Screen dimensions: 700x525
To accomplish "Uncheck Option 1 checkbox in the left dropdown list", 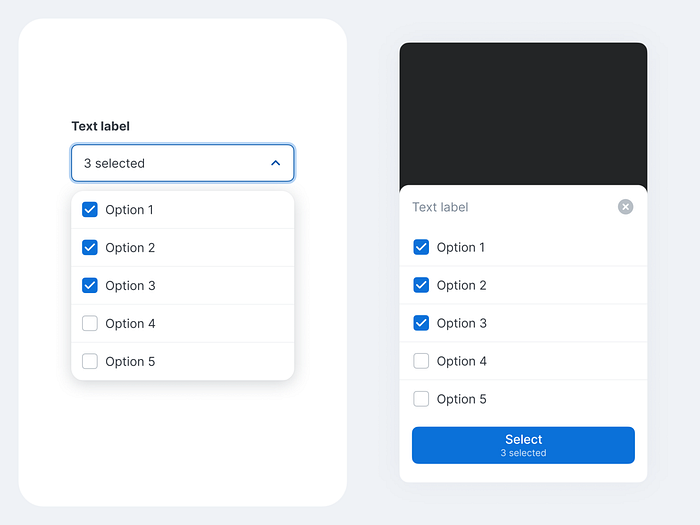I will (x=90, y=210).
